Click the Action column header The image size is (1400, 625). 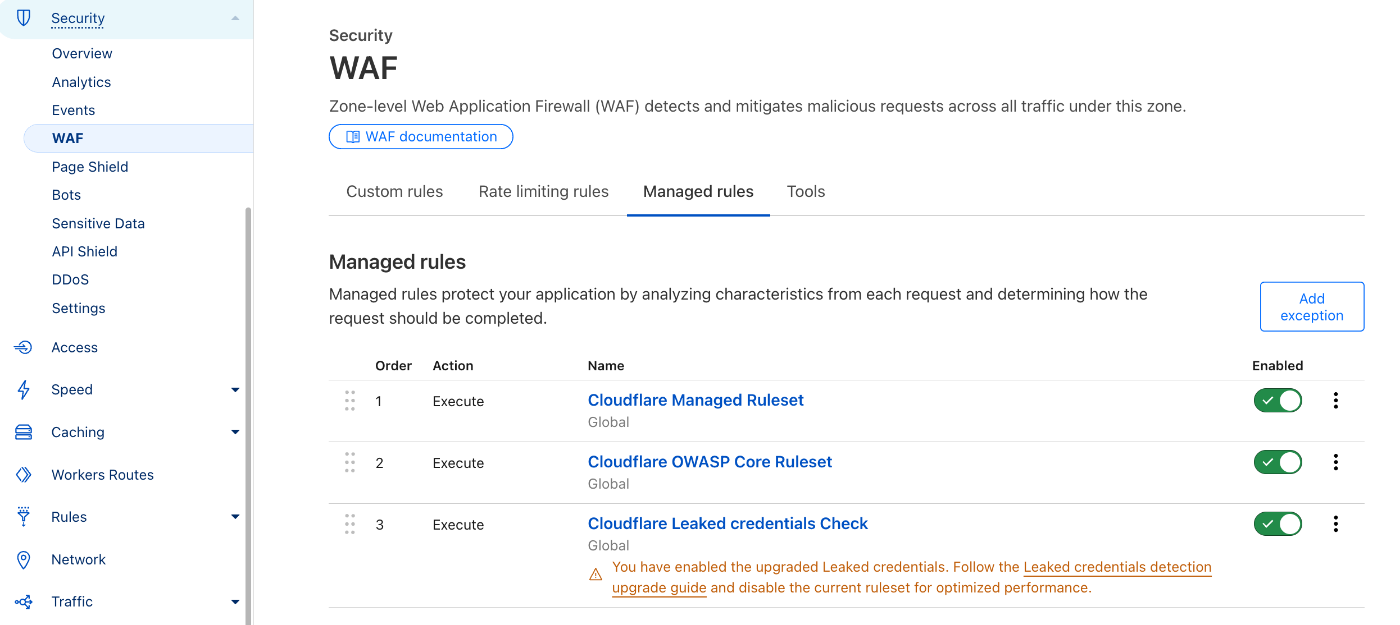(453, 366)
